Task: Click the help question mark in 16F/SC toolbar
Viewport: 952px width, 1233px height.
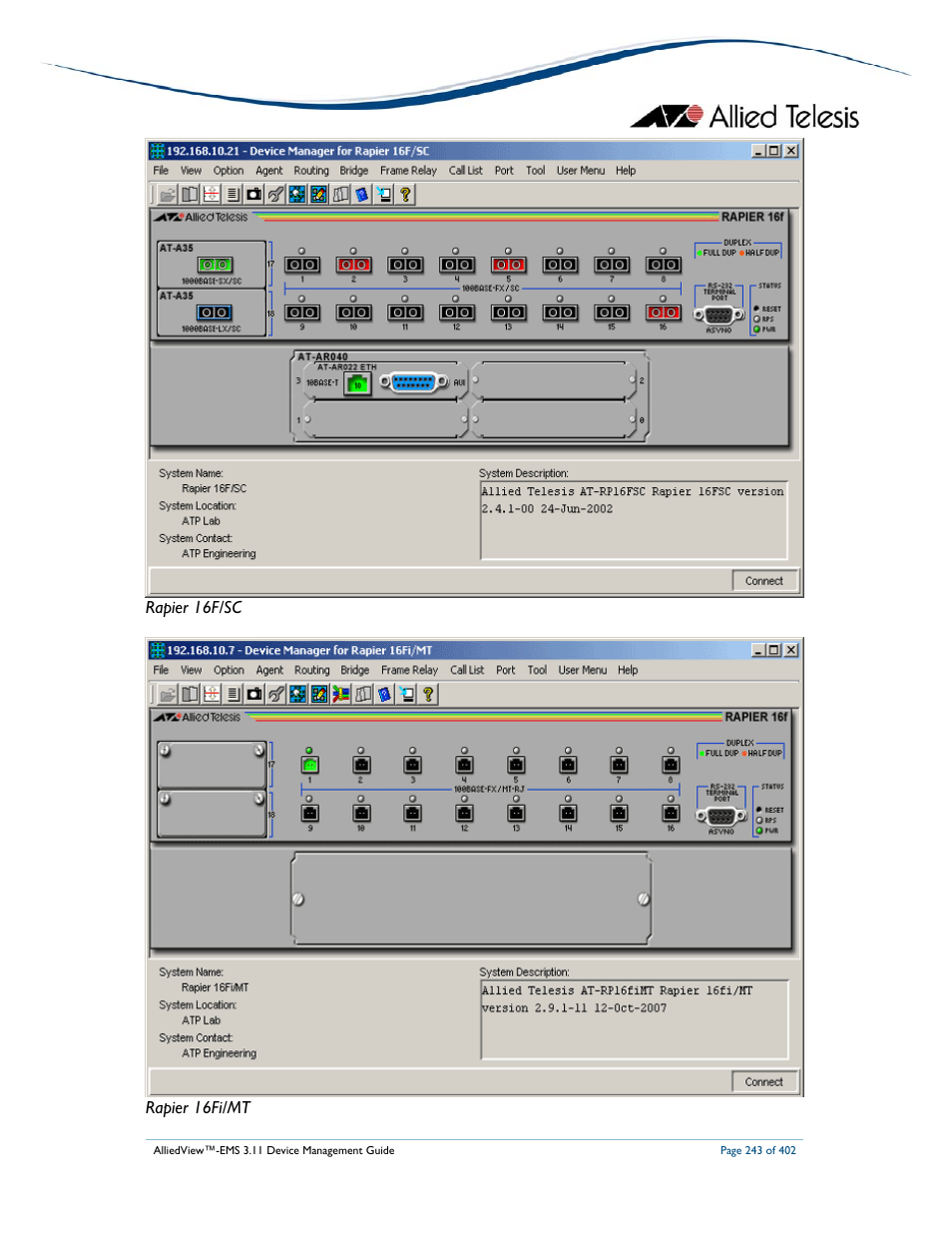Action: 405,195
